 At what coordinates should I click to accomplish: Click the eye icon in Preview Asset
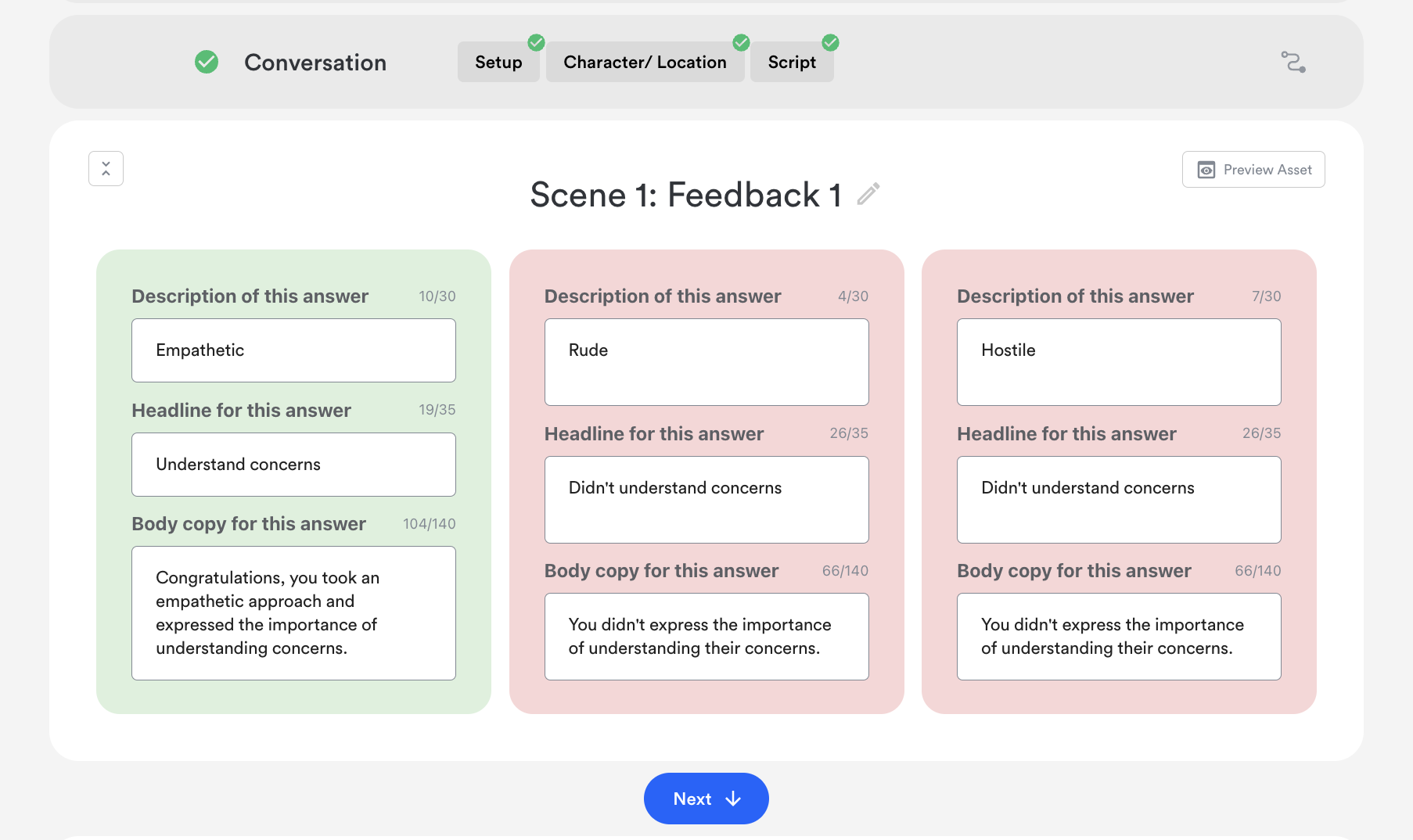click(1206, 170)
